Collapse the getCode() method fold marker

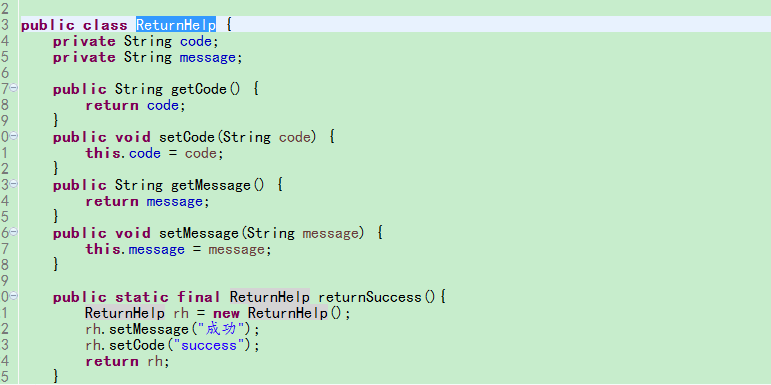14,88
